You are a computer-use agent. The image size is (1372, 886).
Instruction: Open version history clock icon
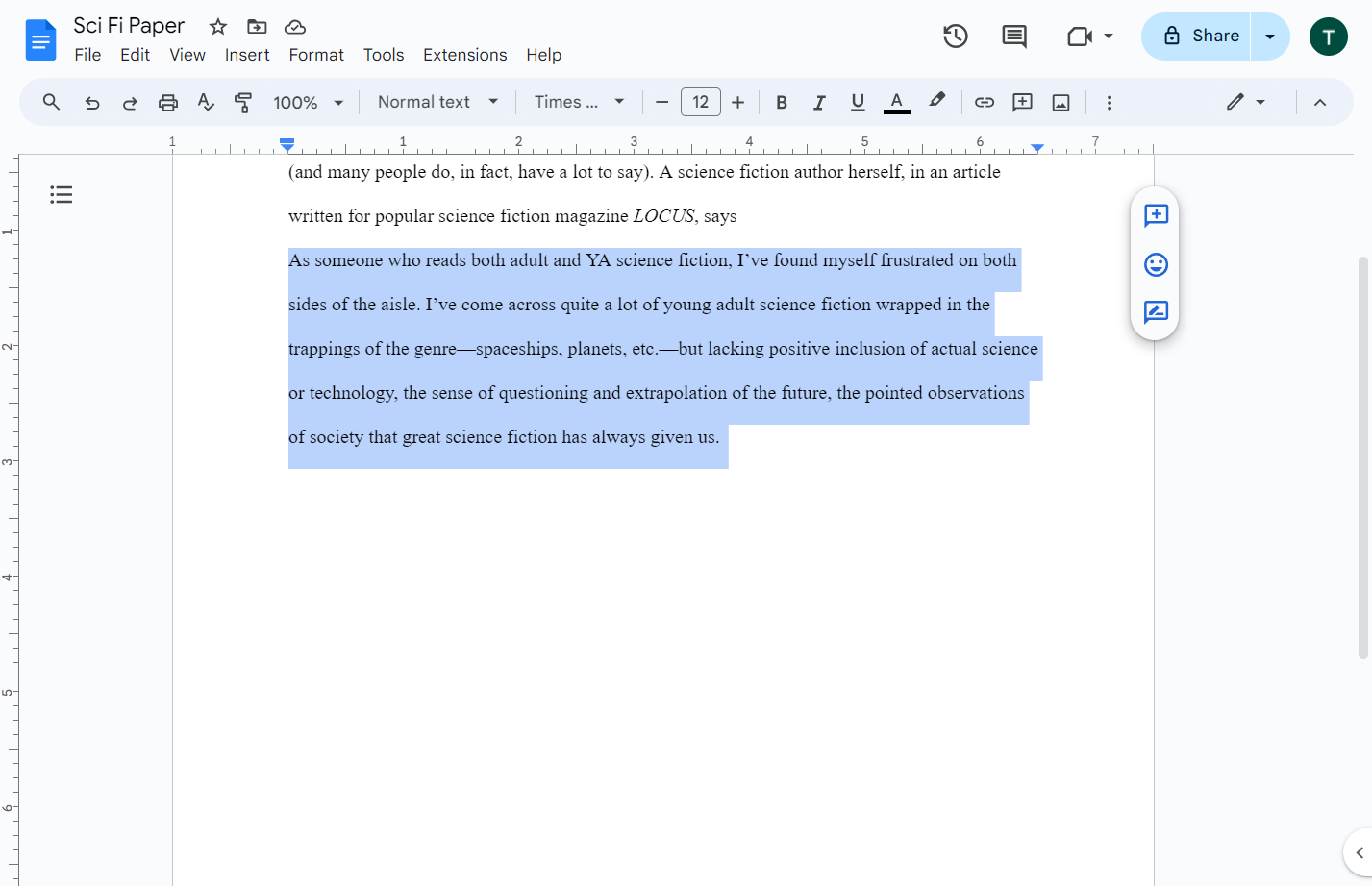click(955, 37)
